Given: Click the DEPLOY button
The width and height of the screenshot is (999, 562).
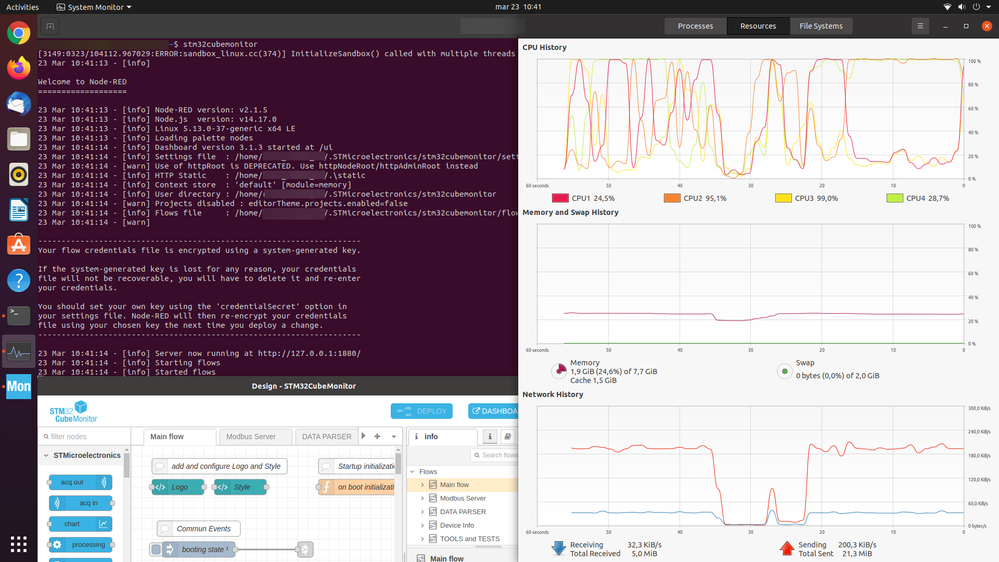Looking at the screenshot, I should tap(422, 411).
